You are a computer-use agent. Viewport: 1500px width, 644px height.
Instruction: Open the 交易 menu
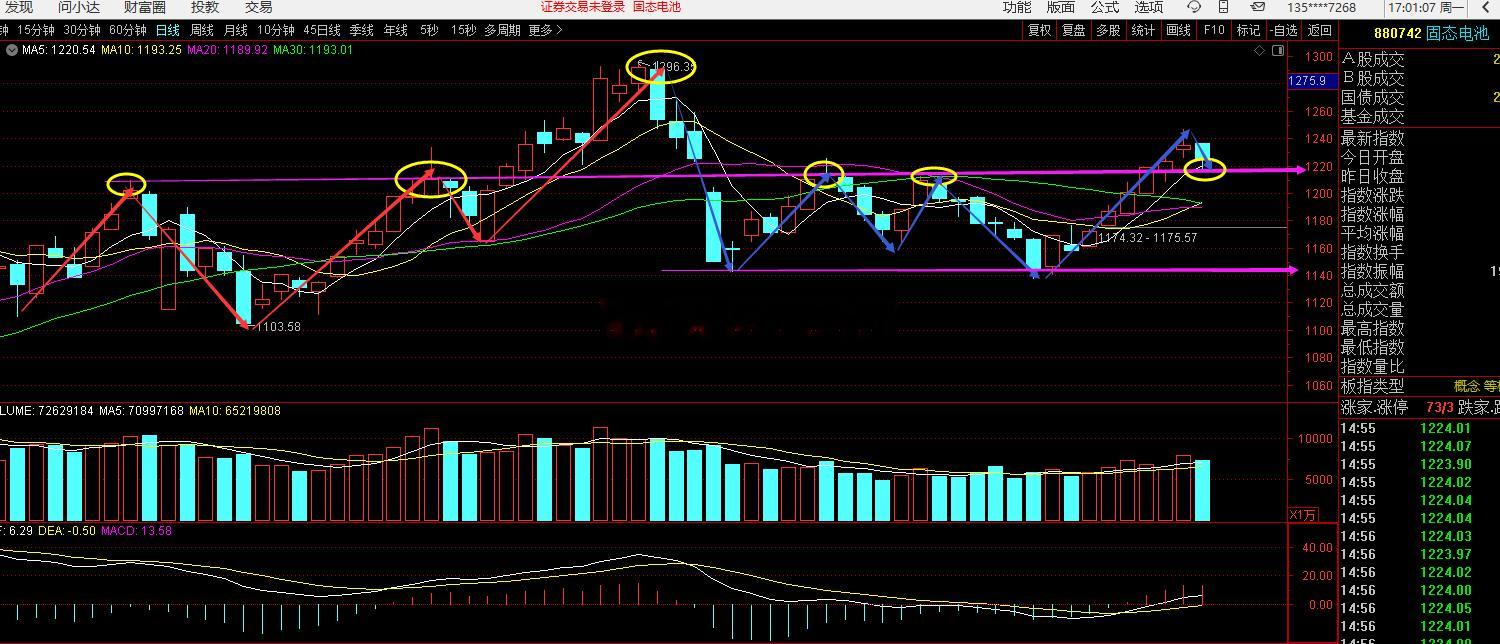pos(259,7)
